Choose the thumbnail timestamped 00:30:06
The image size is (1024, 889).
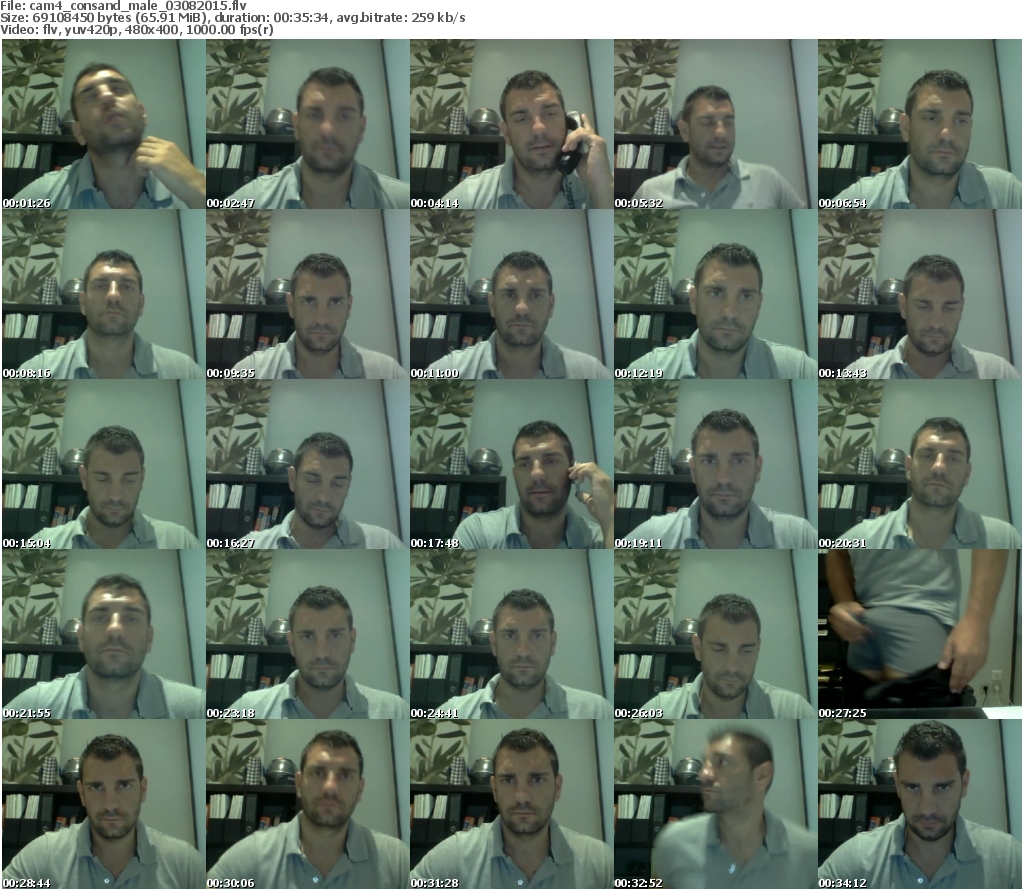tap(308, 804)
